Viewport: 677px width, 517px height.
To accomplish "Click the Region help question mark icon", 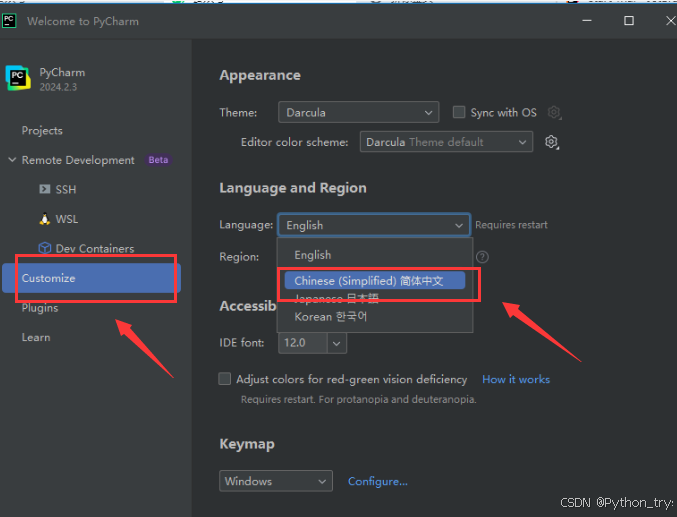I will (482, 257).
